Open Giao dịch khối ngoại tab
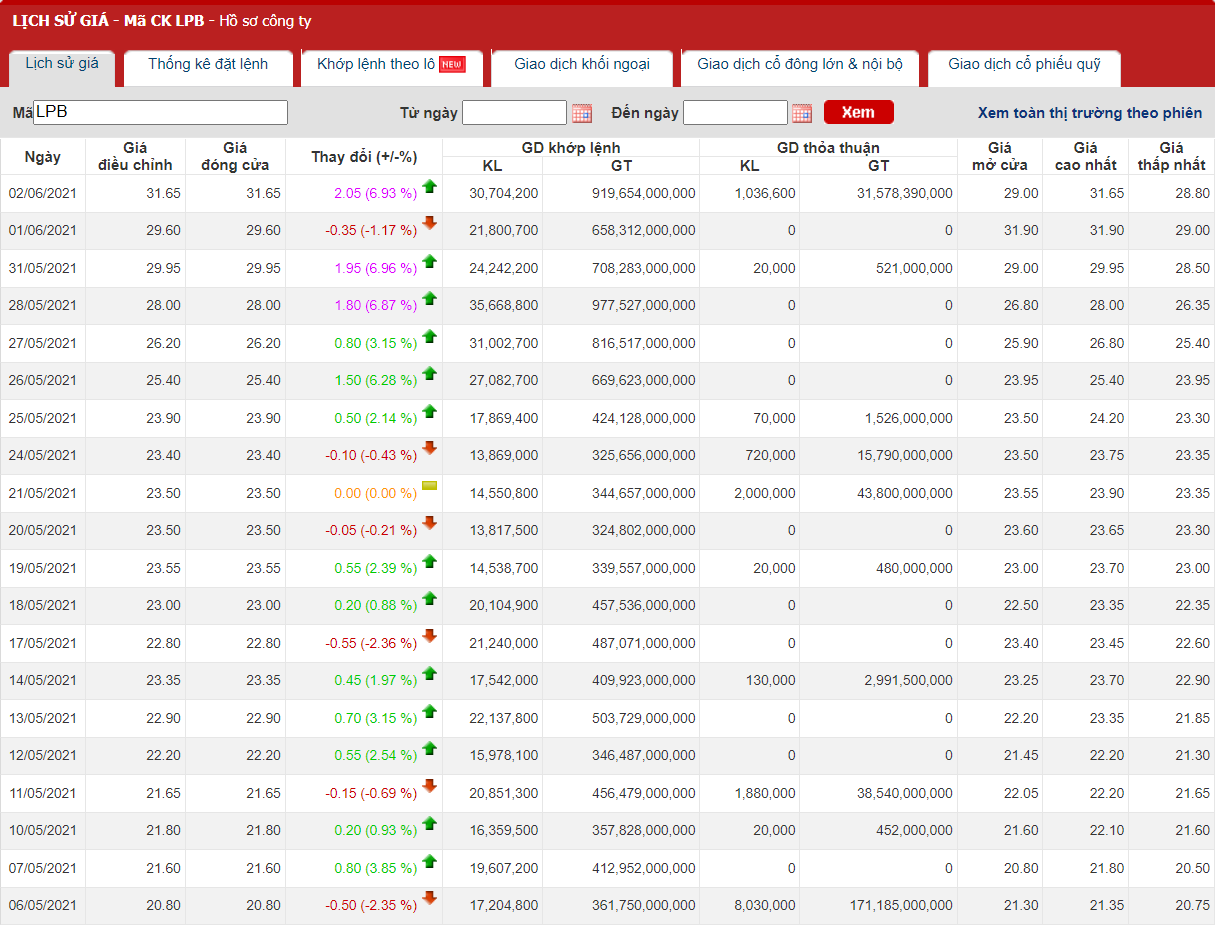This screenshot has height=926, width=1216. coord(582,64)
